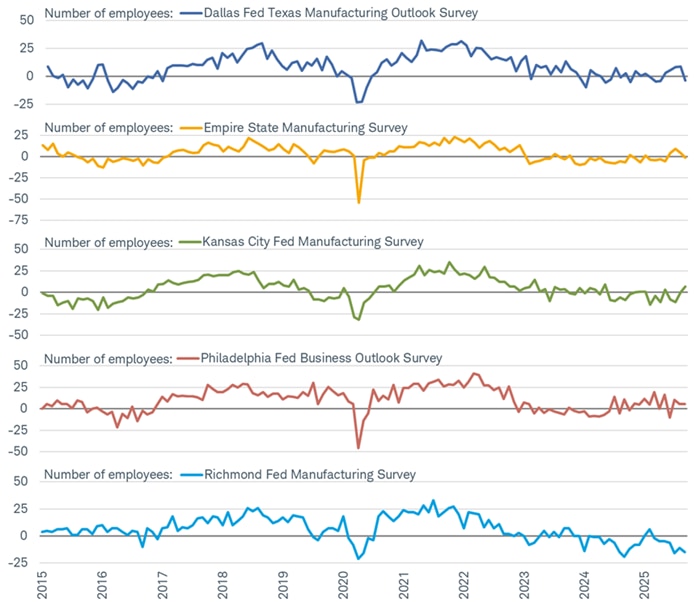
Task: Click the 2020 trough of the Kansas City line
Action: (358, 320)
